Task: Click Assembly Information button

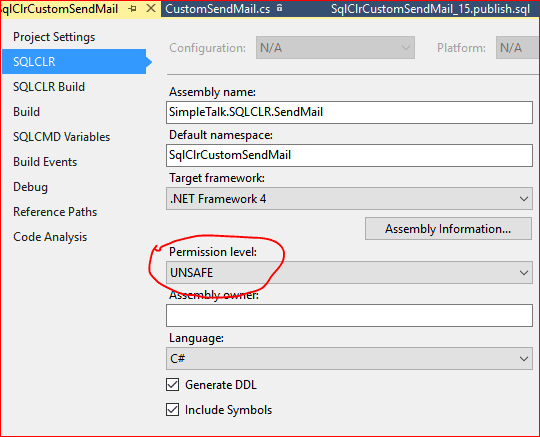Action: click(448, 229)
